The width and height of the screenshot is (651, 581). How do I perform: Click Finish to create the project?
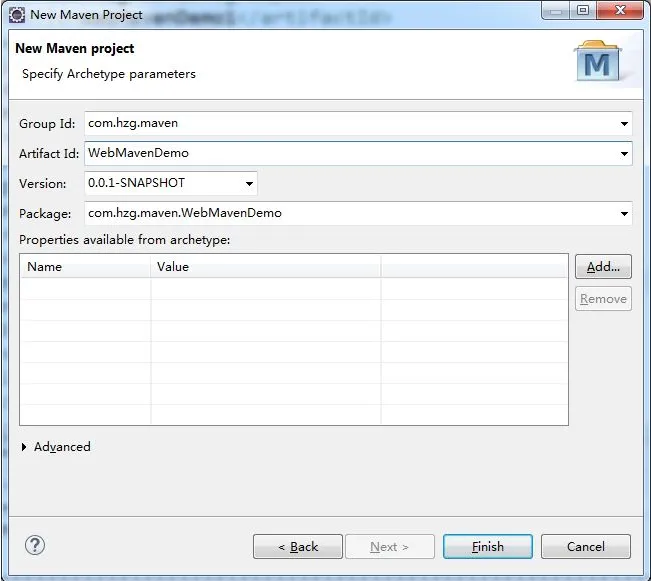pyautogui.click(x=488, y=547)
